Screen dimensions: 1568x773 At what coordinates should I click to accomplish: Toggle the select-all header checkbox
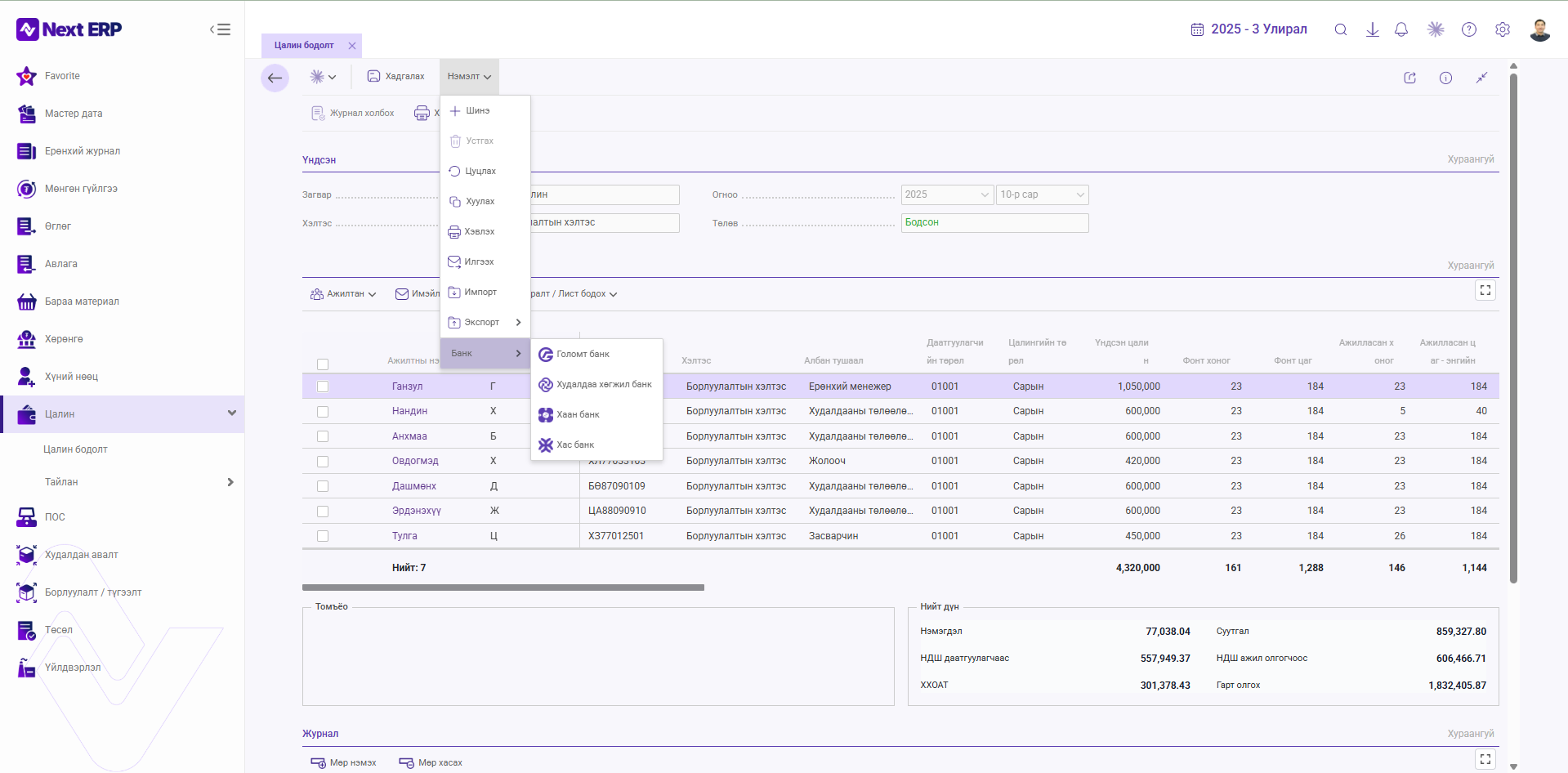pos(323,364)
